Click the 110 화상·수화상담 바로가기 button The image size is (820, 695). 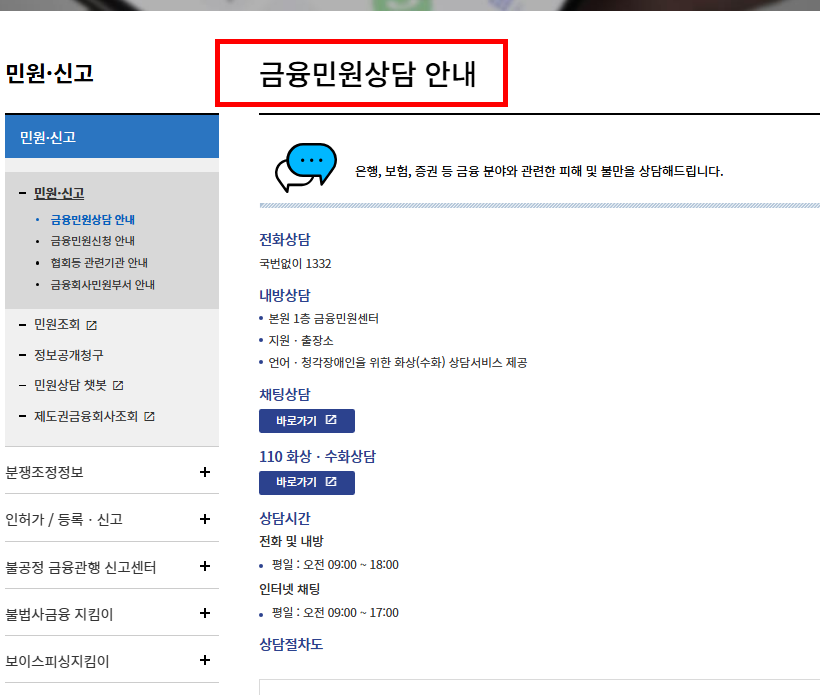[306, 482]
